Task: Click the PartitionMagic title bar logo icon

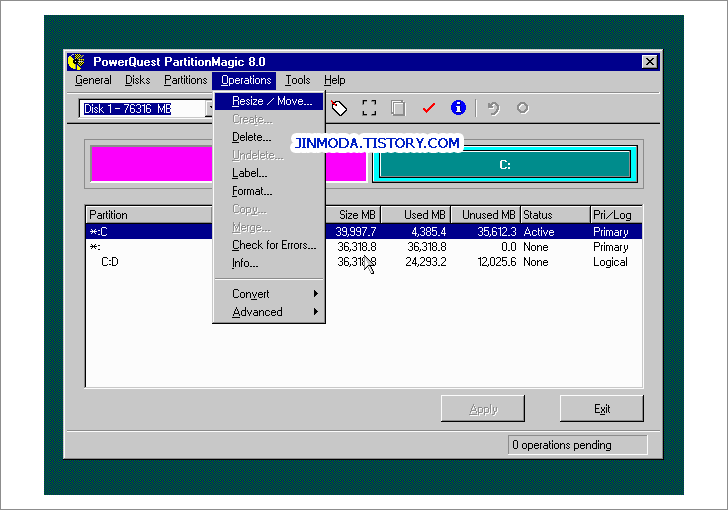Action: pyautogui.click(x=77, y=62)
